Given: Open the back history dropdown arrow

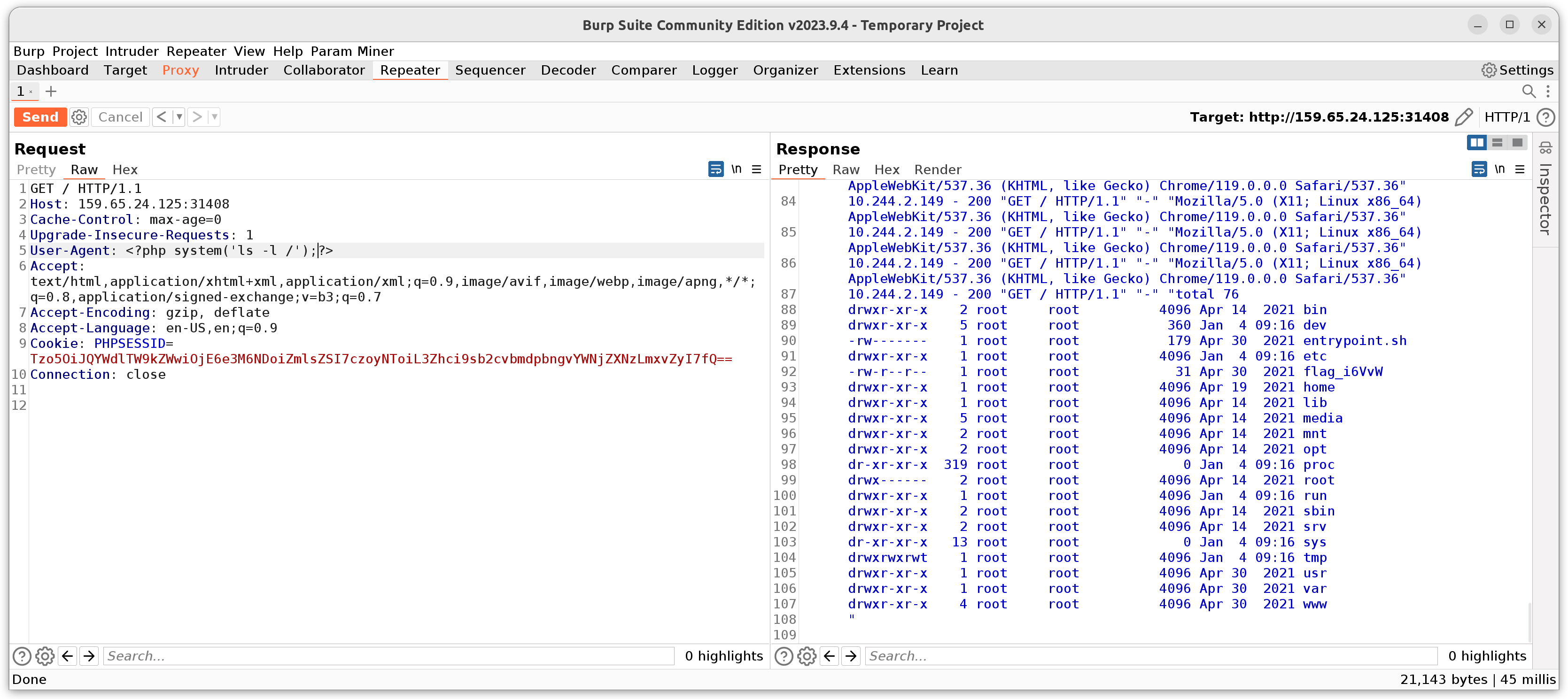Looking at the screenshot, I should pos(179,117).
